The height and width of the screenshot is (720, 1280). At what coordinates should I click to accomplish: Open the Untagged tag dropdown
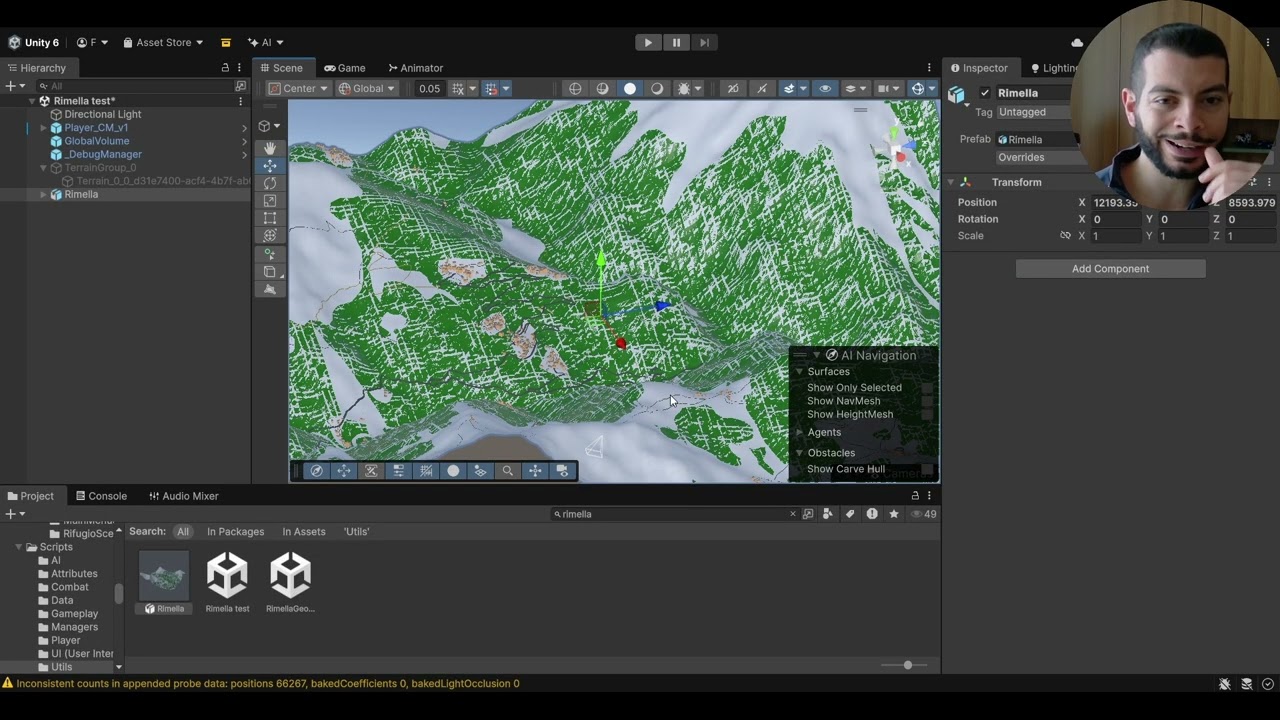pos(1035,112)
